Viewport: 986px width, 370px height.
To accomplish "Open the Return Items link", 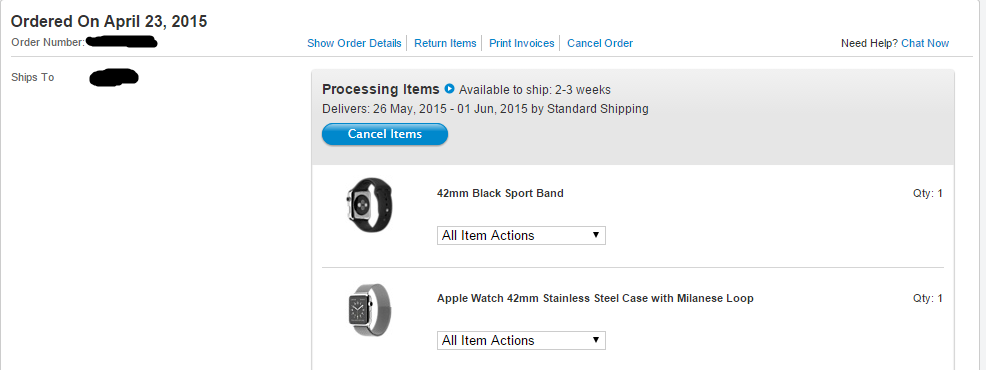I will click(x=445, y=43).
